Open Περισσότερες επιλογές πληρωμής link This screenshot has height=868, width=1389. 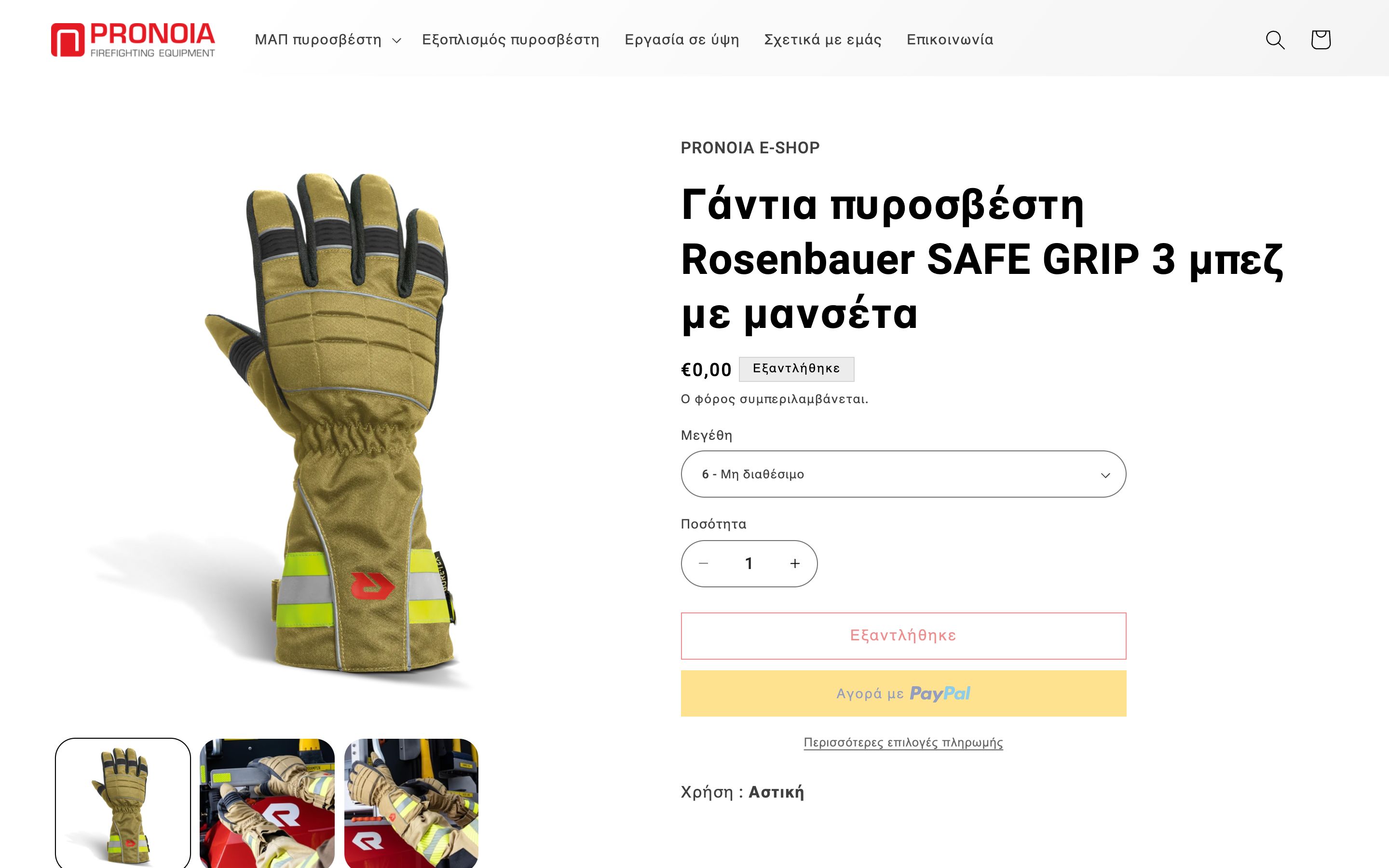coord(903,742)
